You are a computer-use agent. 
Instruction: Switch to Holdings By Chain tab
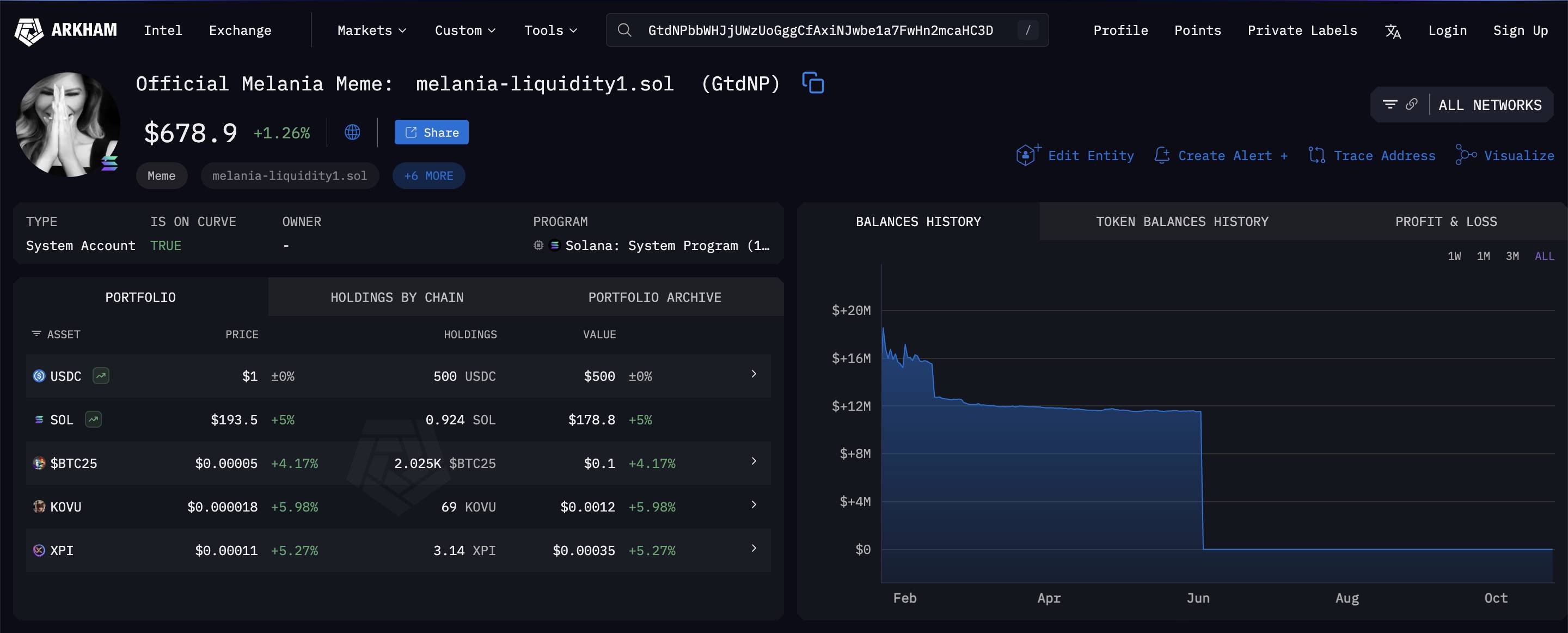tap(396, 297)
